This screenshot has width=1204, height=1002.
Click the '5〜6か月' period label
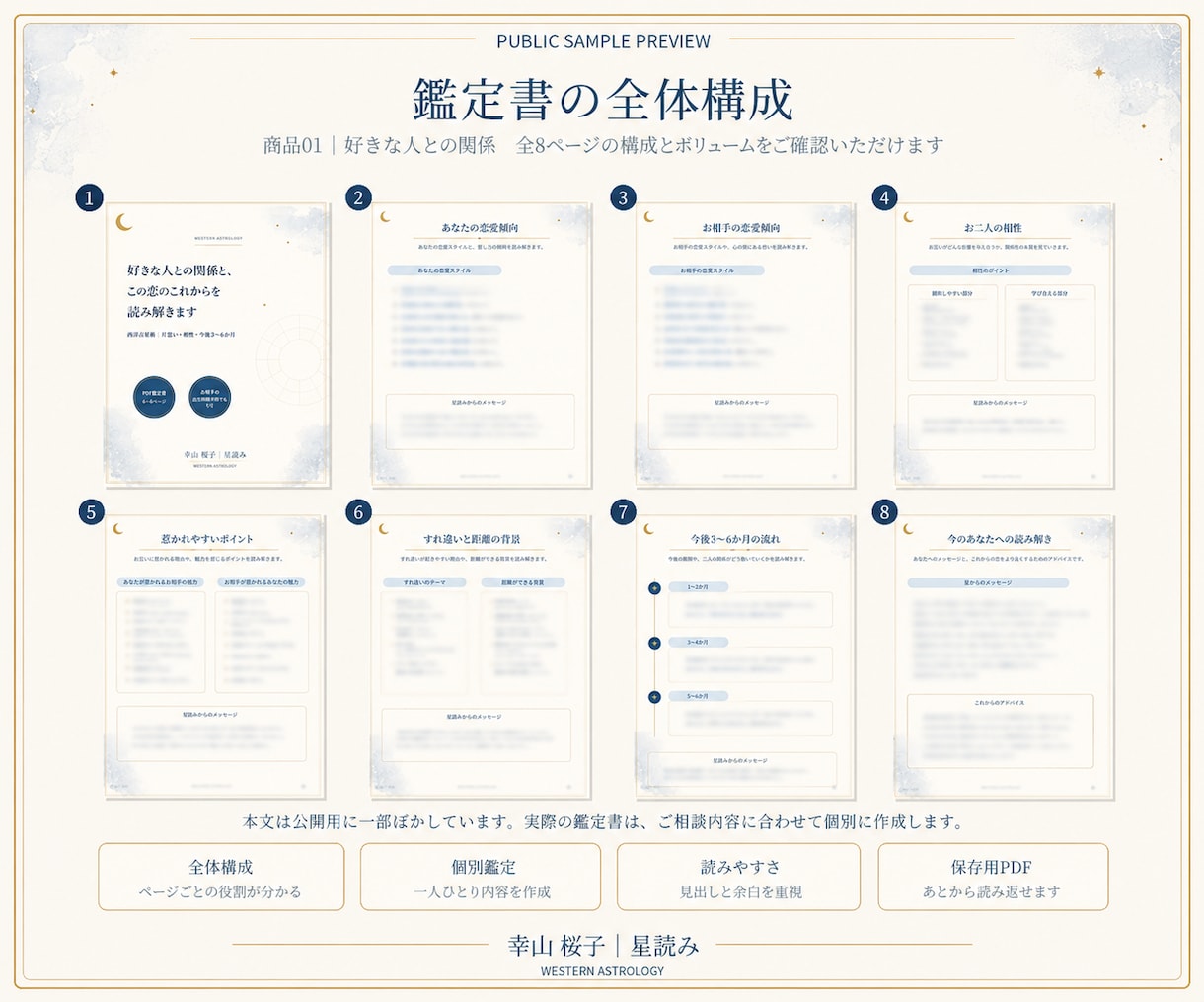click(697, 696)
